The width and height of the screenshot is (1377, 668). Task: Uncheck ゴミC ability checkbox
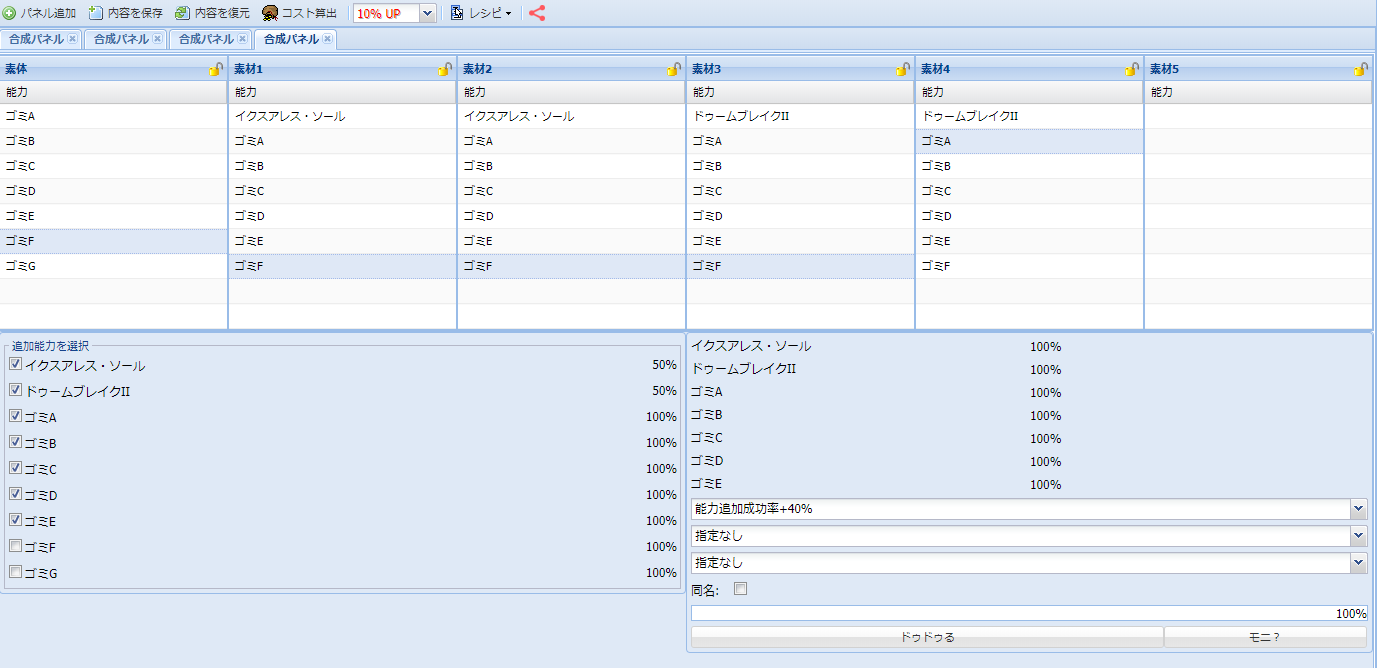15,468
